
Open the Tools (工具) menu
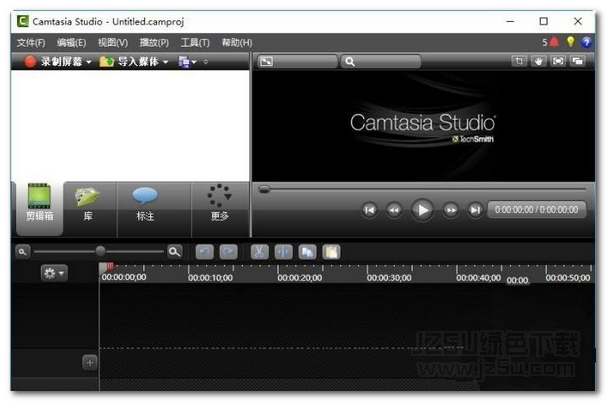[195, 43]
